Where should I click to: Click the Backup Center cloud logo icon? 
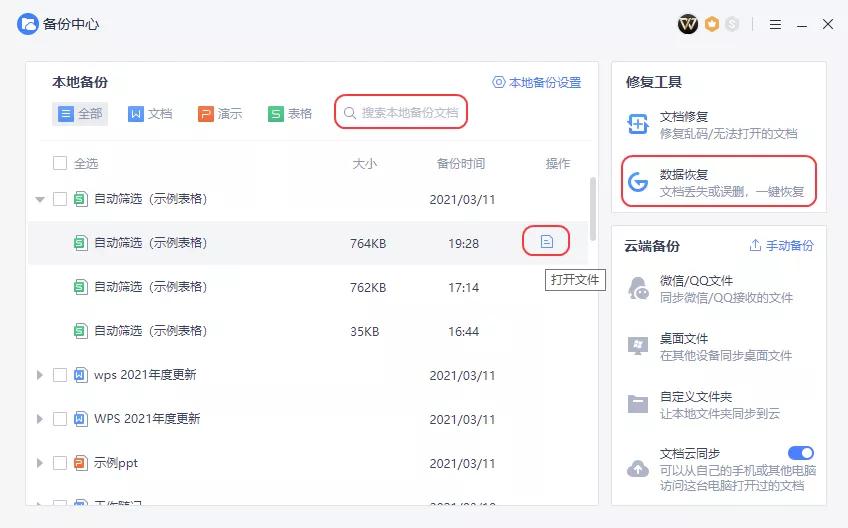click(x=28, y=24)
